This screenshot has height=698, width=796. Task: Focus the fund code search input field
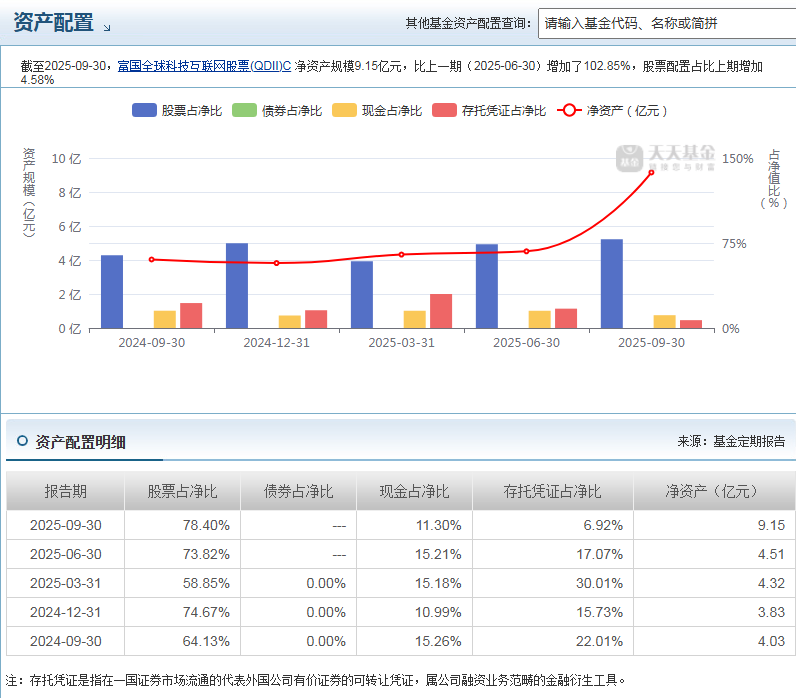click(x=667, y=23)
